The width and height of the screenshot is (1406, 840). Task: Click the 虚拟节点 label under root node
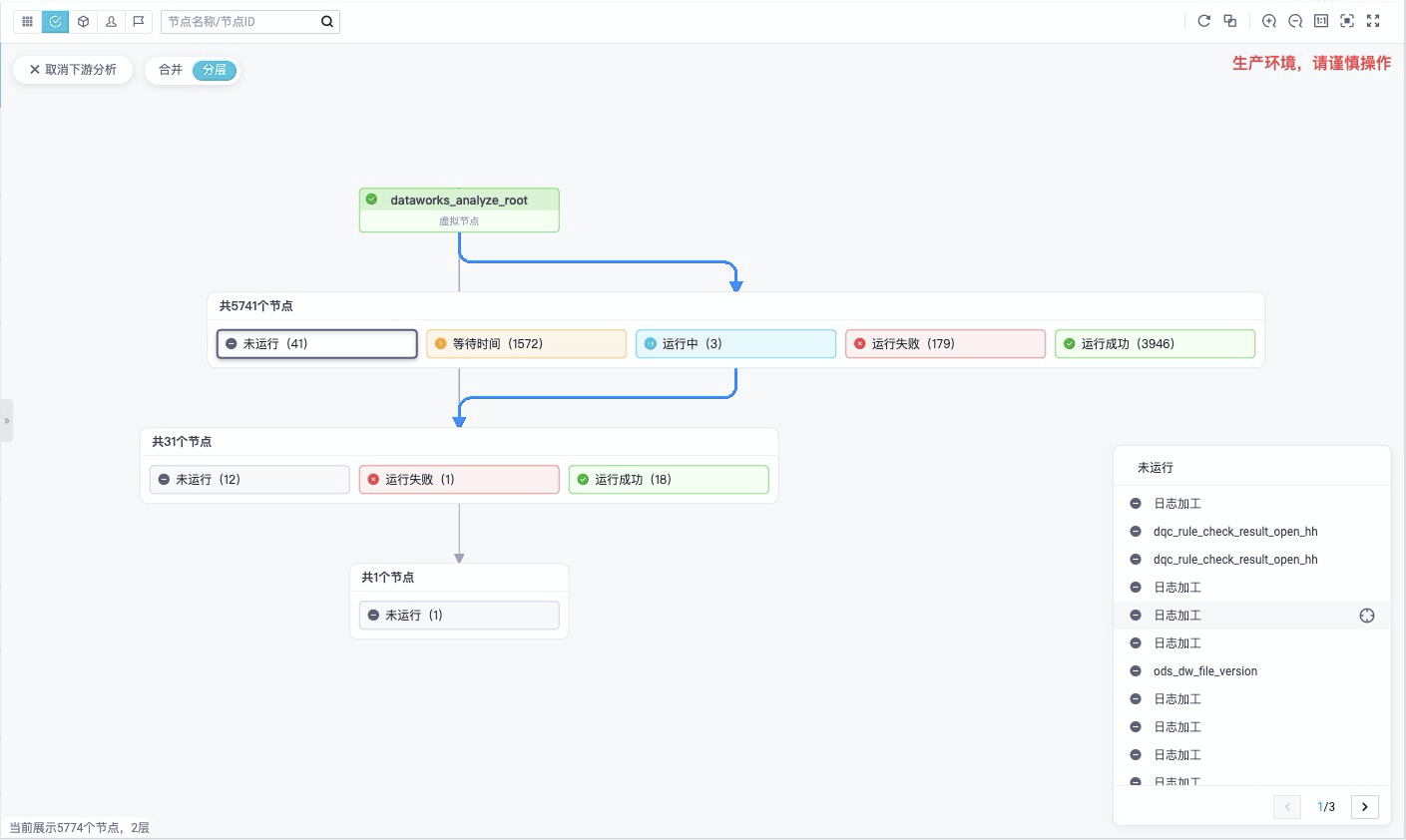pos(459,221)
